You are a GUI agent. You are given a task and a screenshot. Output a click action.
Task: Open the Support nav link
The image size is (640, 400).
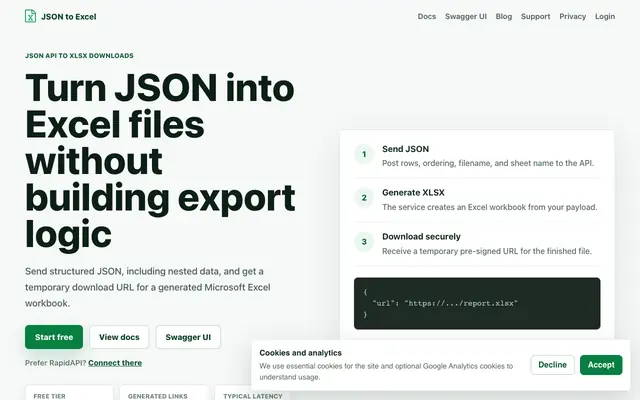pyautogui.click(x=536, y=17)
